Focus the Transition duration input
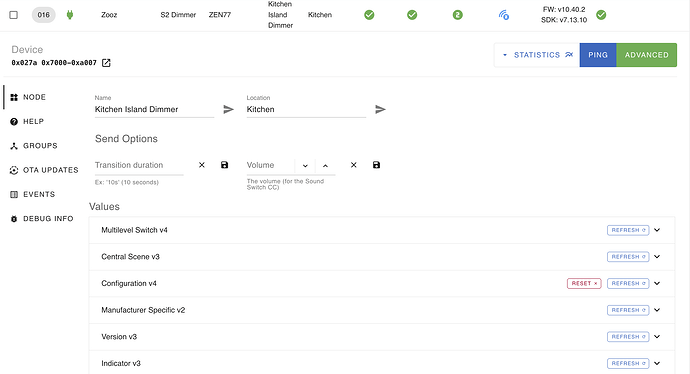This screenshot has height=374, width=690. coord(139,165)
